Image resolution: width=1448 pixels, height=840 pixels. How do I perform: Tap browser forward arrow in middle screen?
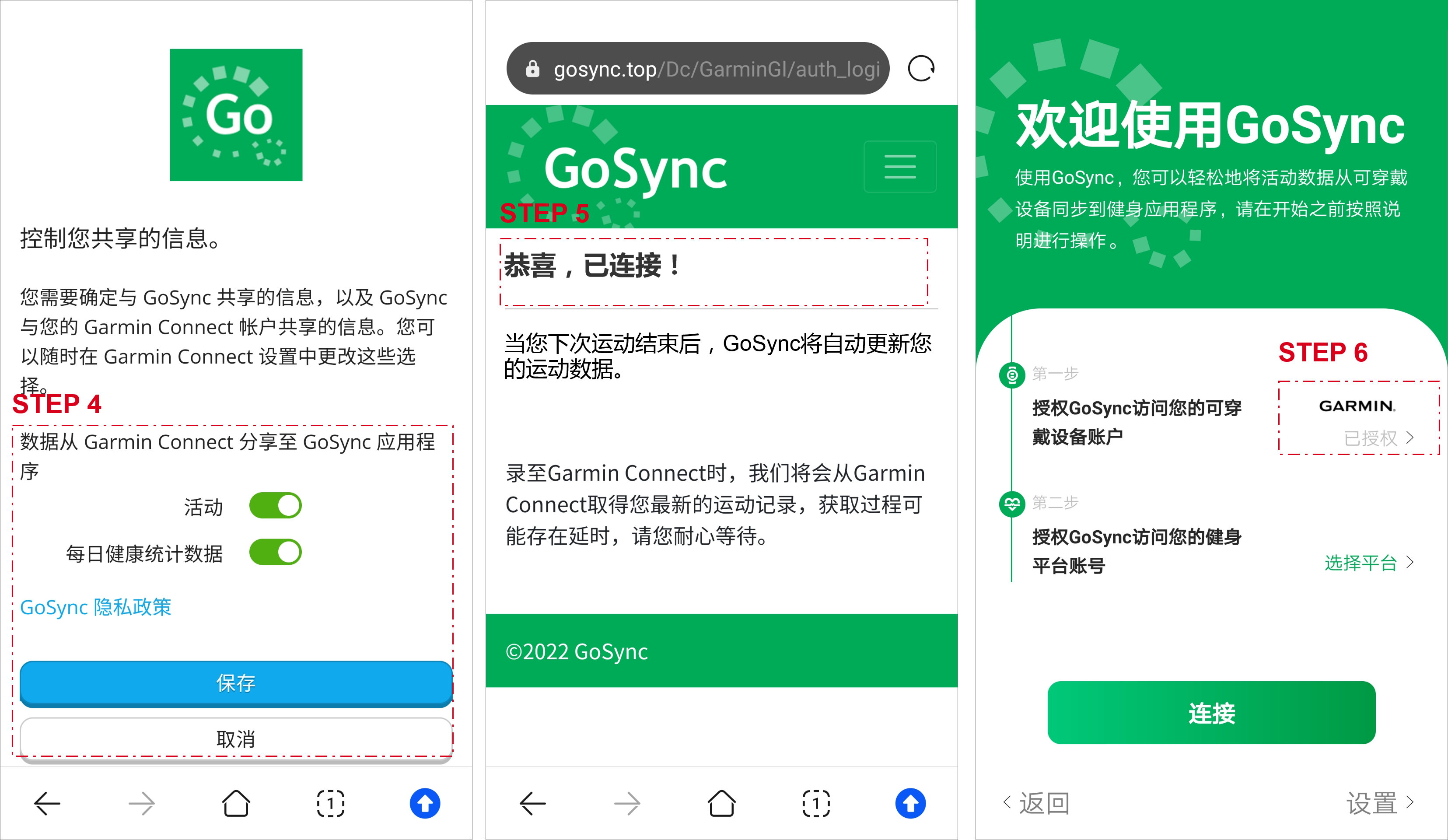coord(627,803)
